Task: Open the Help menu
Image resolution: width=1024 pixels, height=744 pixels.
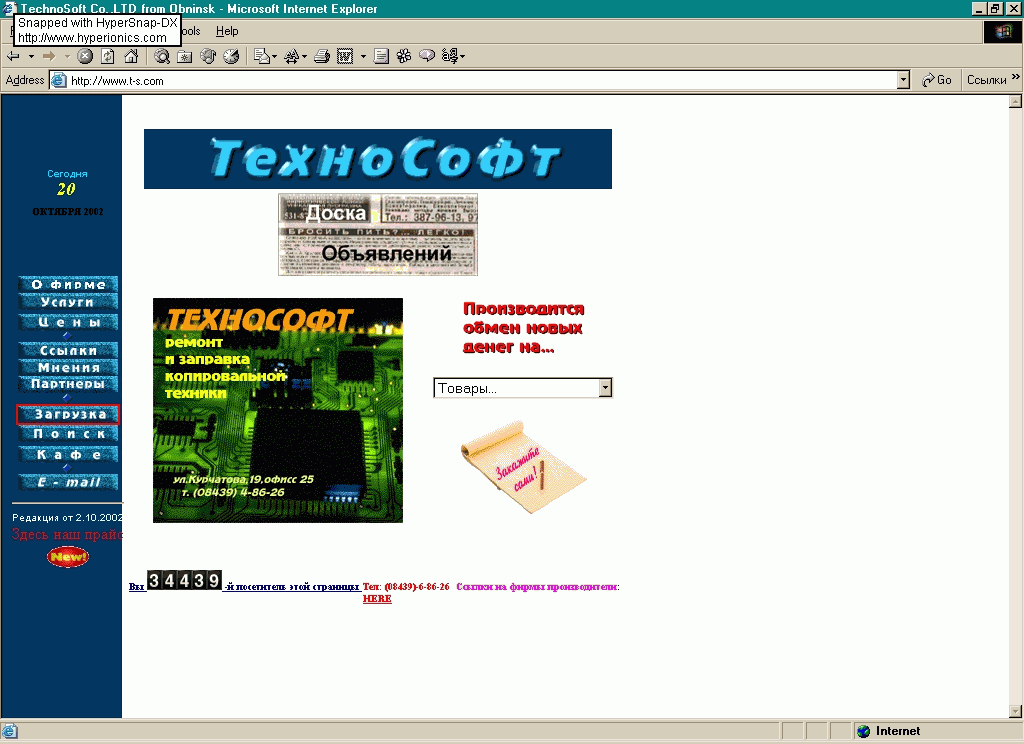Action: (x=227, y=31)
